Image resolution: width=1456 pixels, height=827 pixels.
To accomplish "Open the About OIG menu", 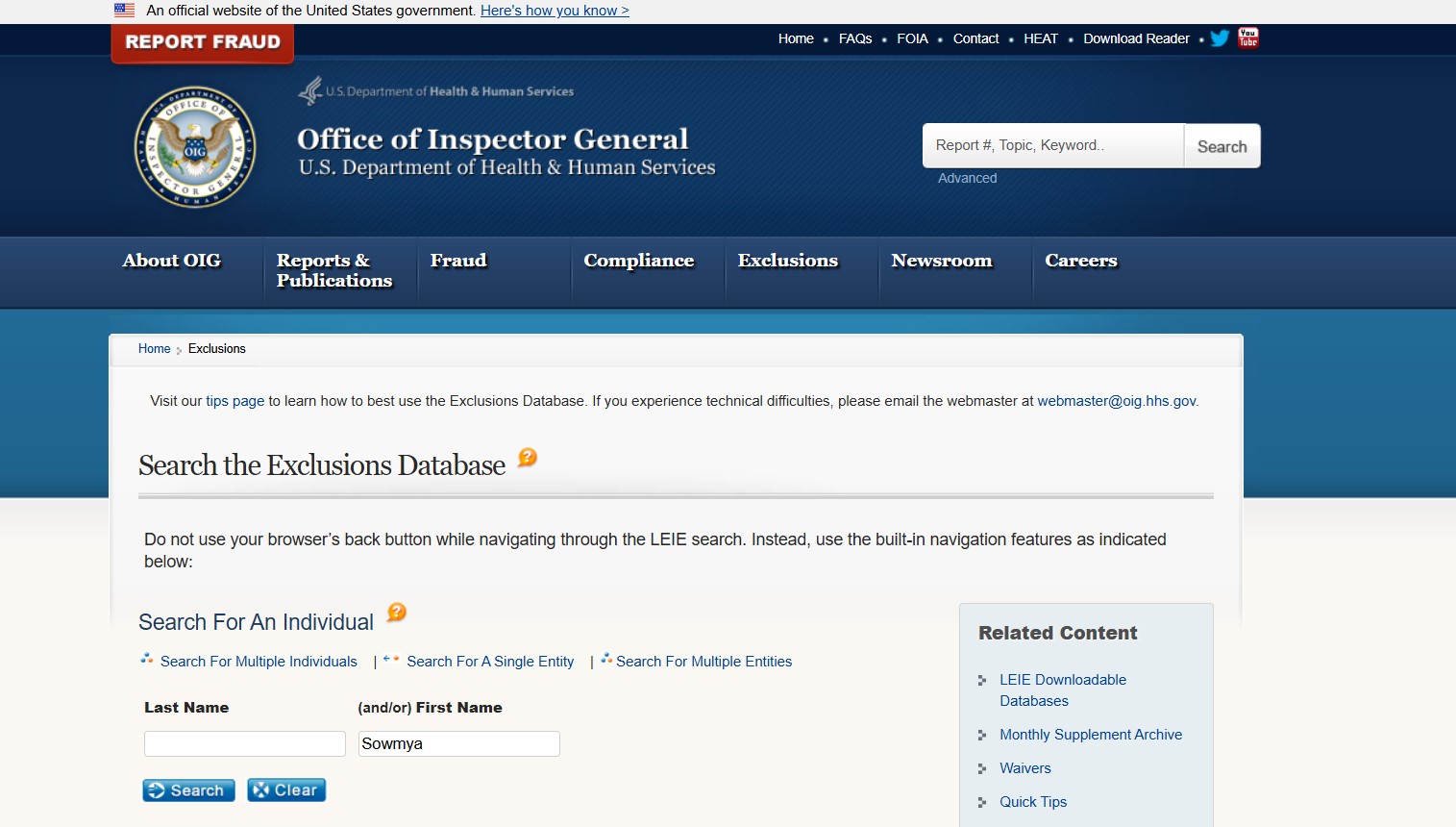I will pyautogui.click(x=171, y=261).
